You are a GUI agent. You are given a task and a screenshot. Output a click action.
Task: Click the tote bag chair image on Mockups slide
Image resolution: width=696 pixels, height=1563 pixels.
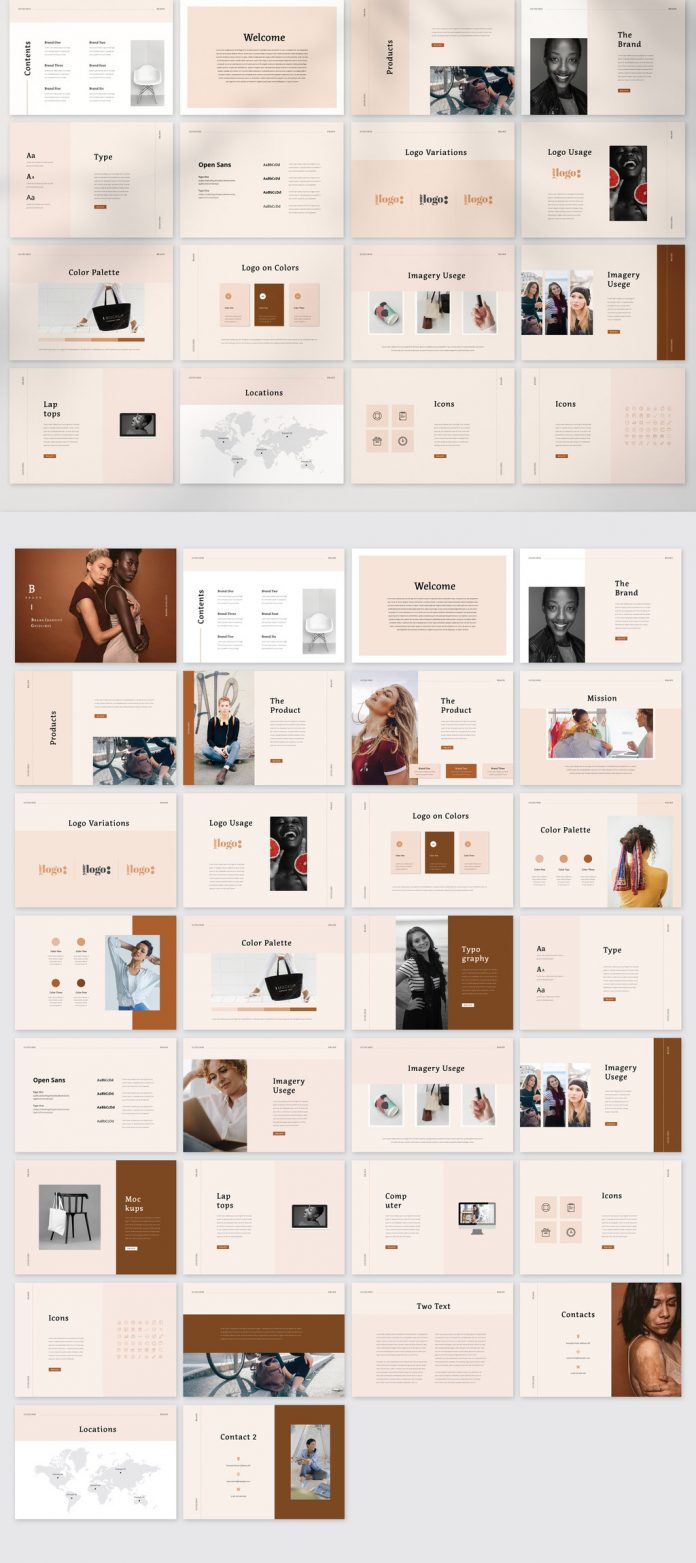pyautogui.click(x=70, y=1216)
